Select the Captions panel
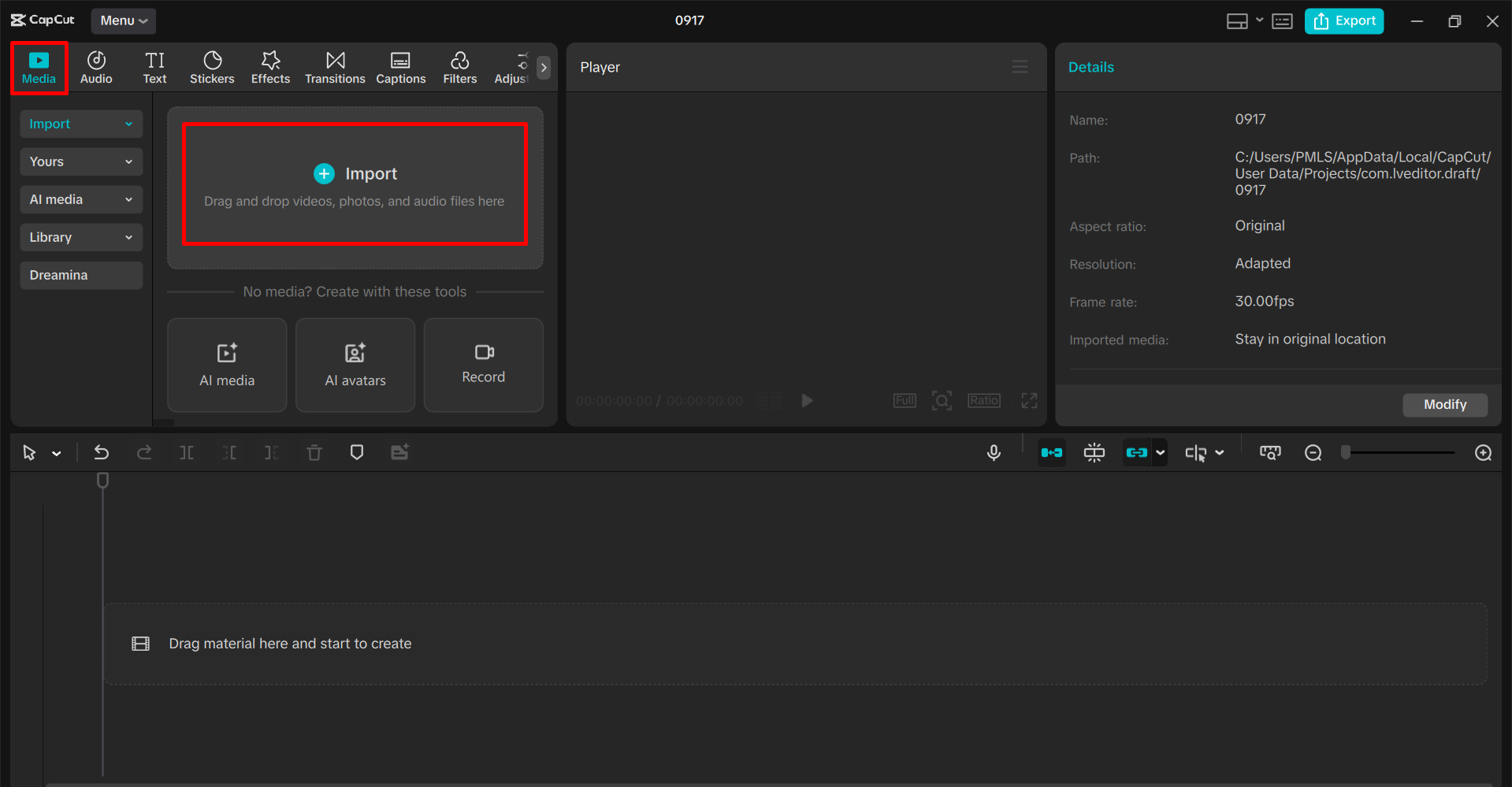This screenshot has width=1512, height=787. (x=400, y=67)
